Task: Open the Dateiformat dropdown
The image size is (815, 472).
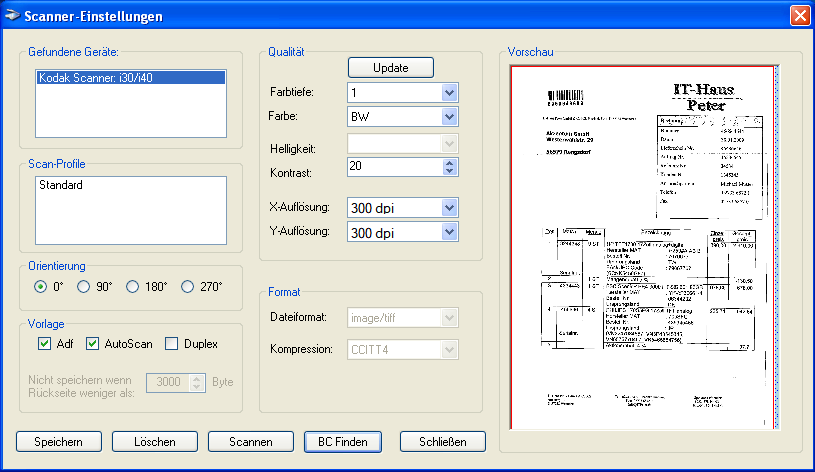Action: [x=449, y=317]
